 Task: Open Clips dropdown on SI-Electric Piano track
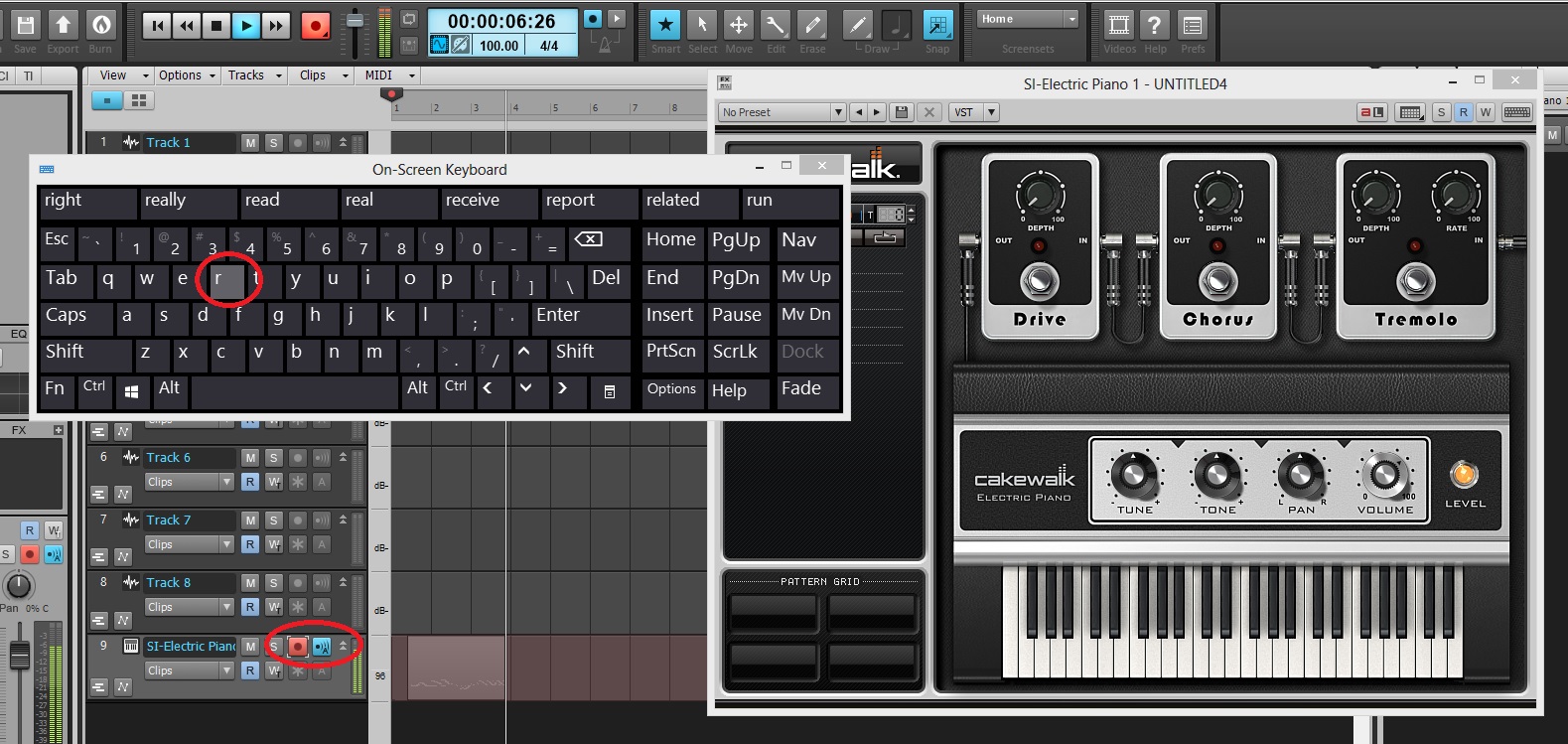point(189,670)
